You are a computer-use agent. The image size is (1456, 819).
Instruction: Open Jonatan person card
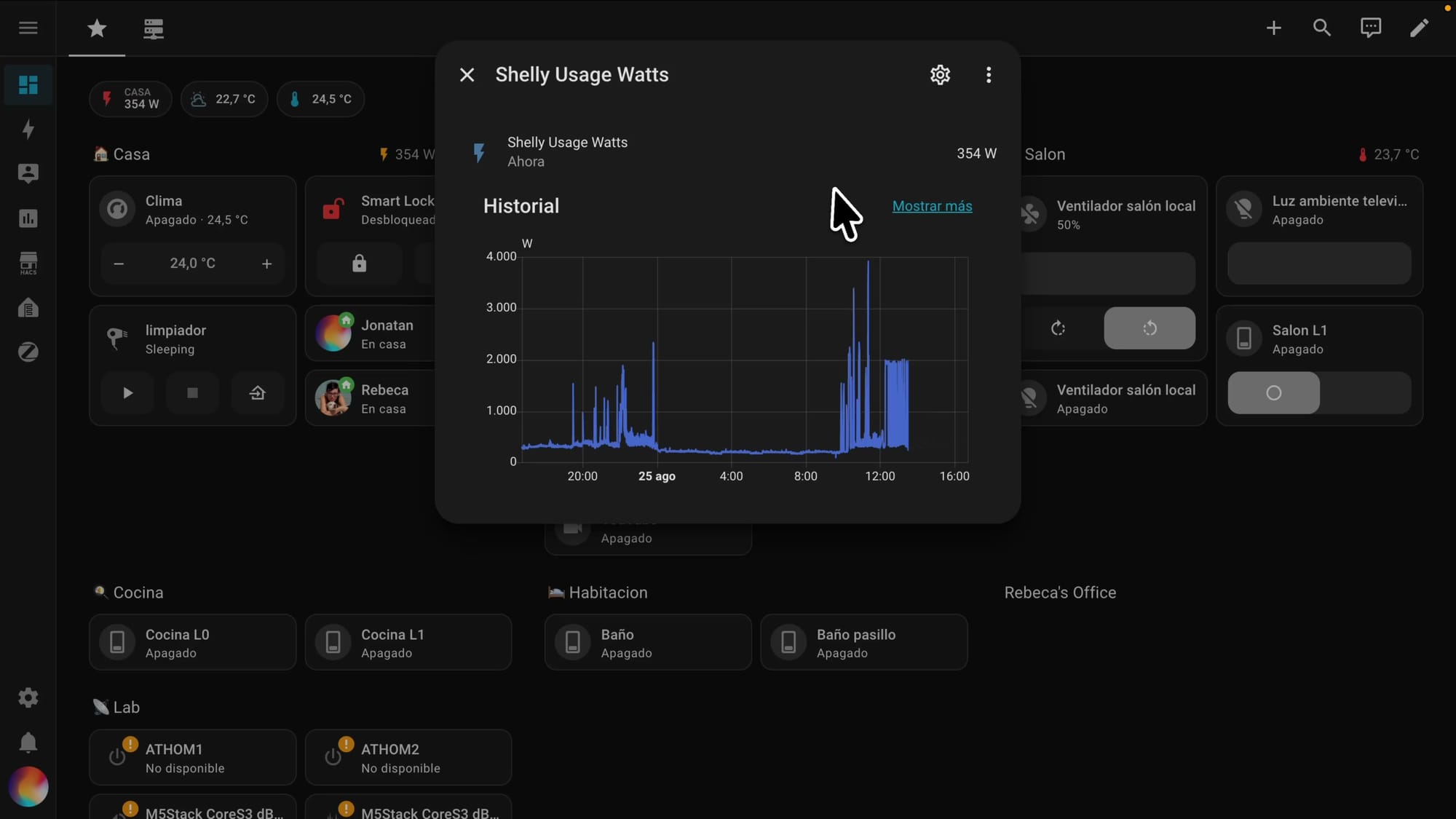[x=373, y=334]
